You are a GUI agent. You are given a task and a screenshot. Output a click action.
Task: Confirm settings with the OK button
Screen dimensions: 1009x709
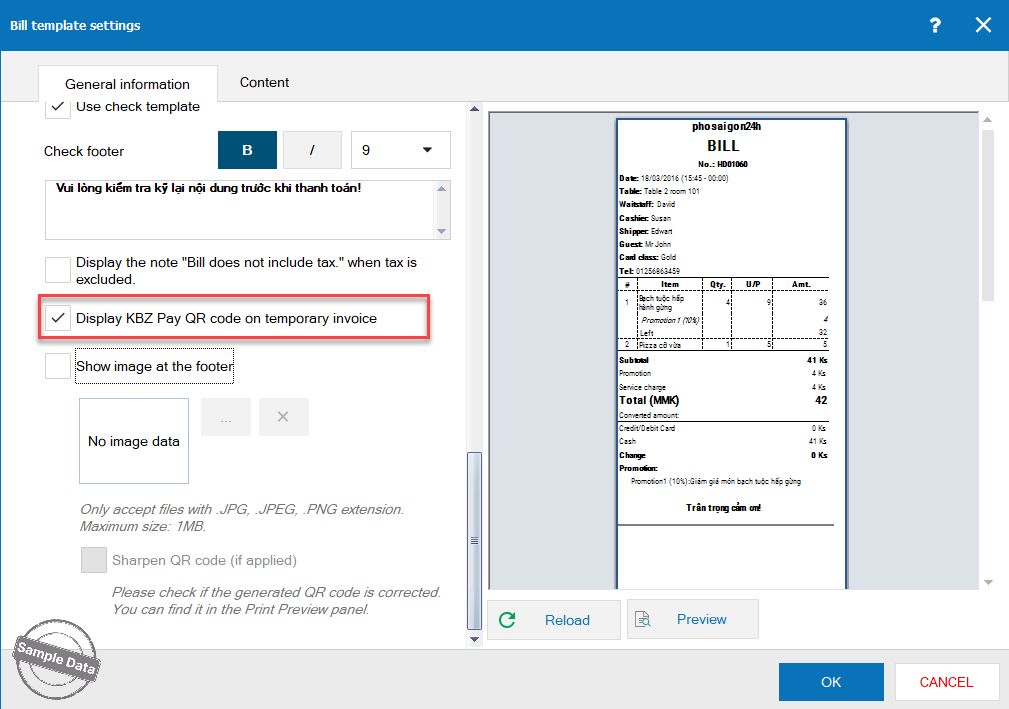point(831,682)
